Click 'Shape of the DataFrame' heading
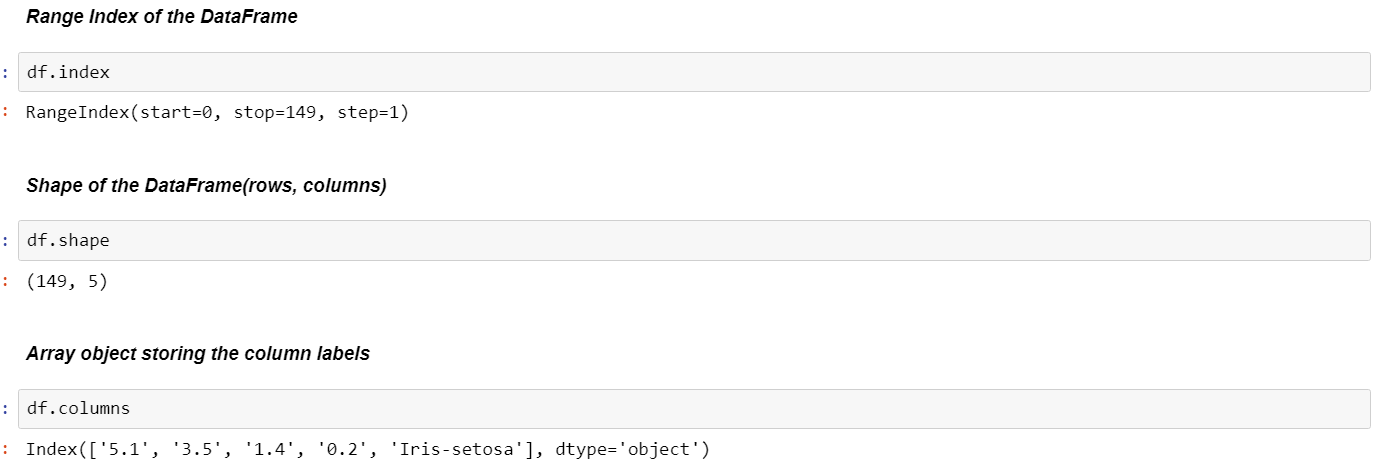This screenshot has width=1378, height=469. click(206, 186)
